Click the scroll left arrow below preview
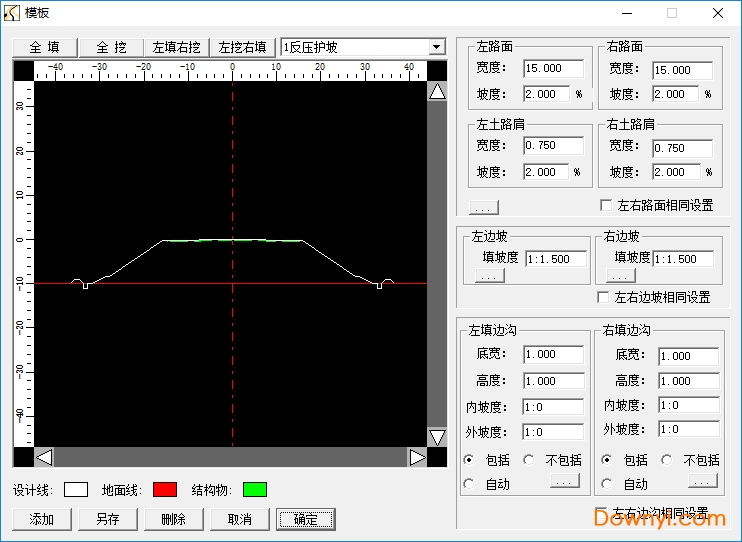Image resolution: width=742 pixels, height=542 pixels. click(44, 457)
